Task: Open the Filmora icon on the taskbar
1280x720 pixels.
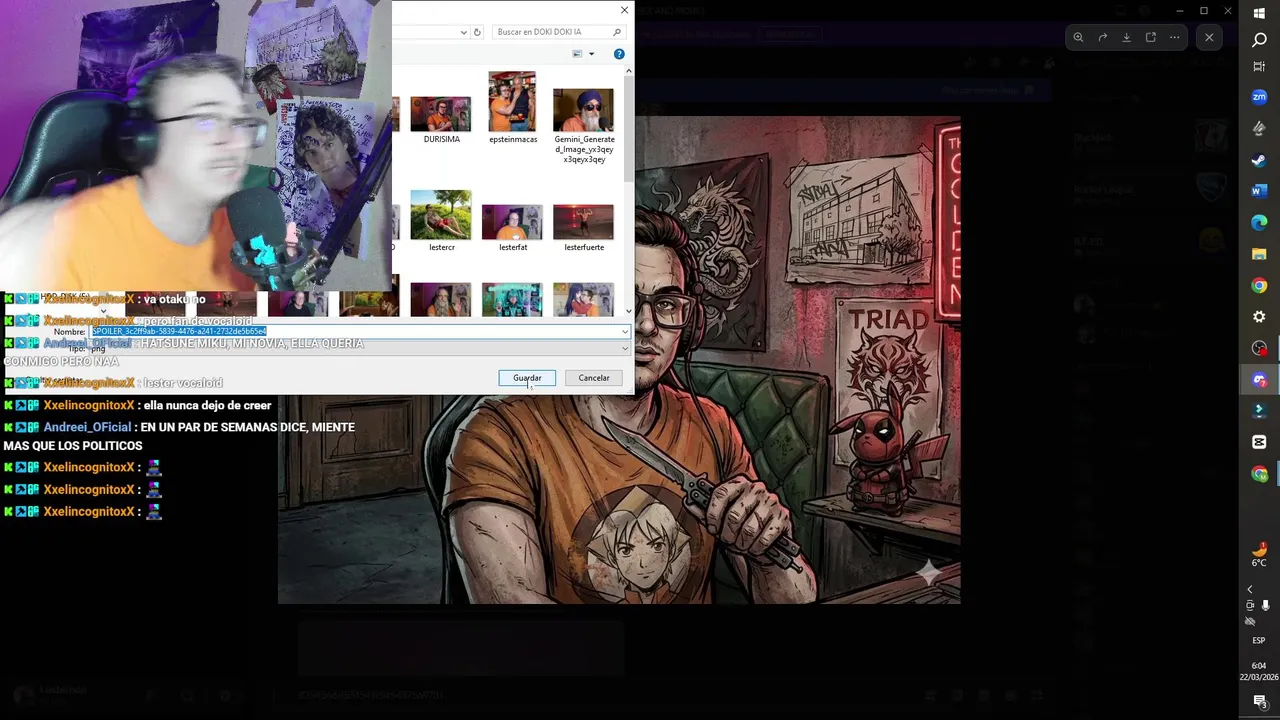Action: pyautogui.click(x=1259, y=411)
